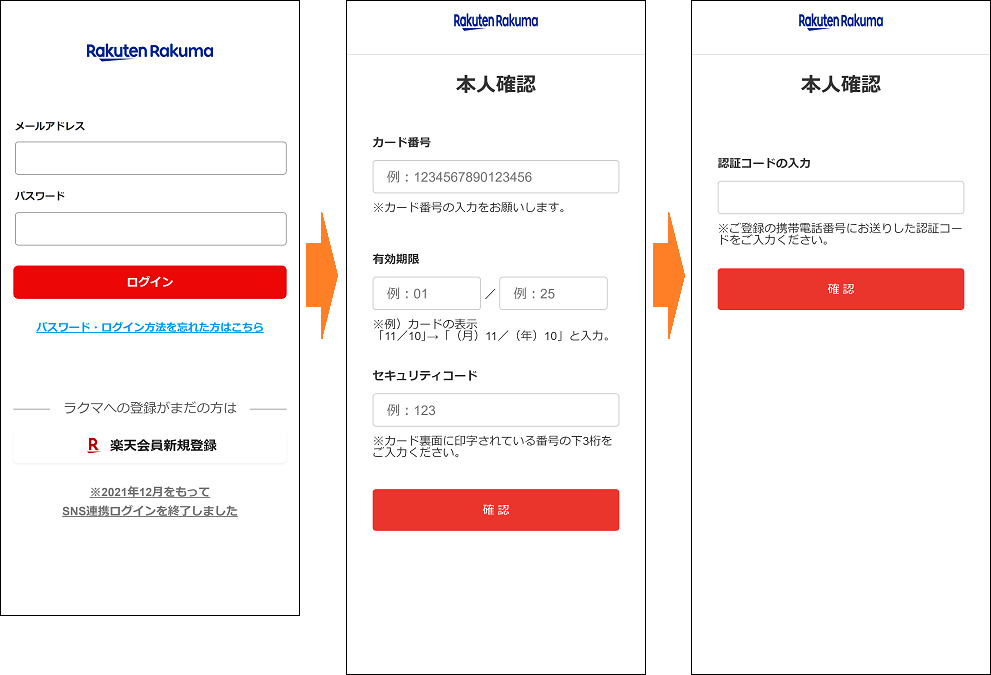Click the Rakuten Rakuma logo on the login screen
This screenshot has height=675, width=991.
point(149,51)
